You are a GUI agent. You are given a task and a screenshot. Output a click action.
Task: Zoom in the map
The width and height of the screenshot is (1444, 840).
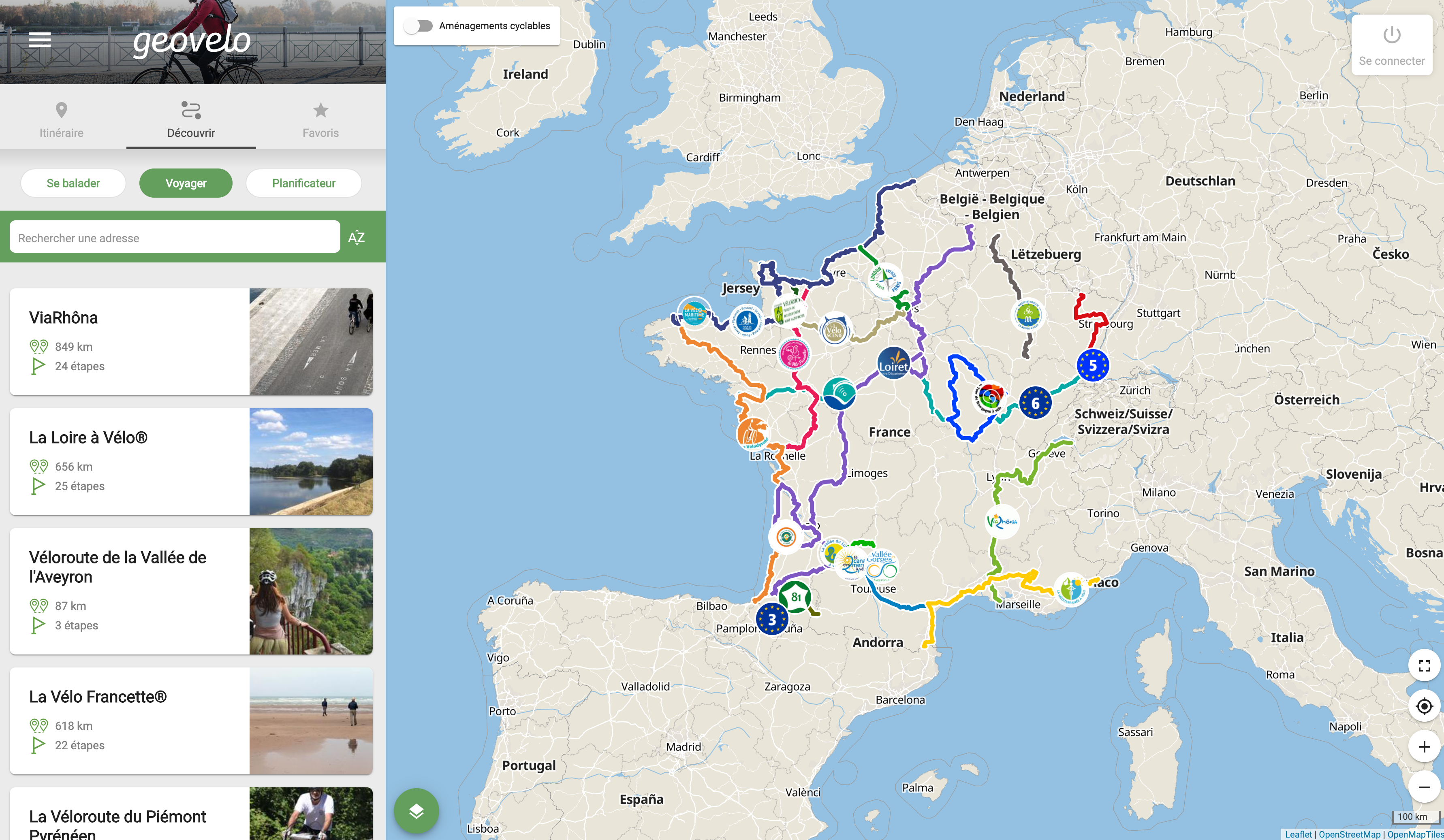tap(1424, 746)
